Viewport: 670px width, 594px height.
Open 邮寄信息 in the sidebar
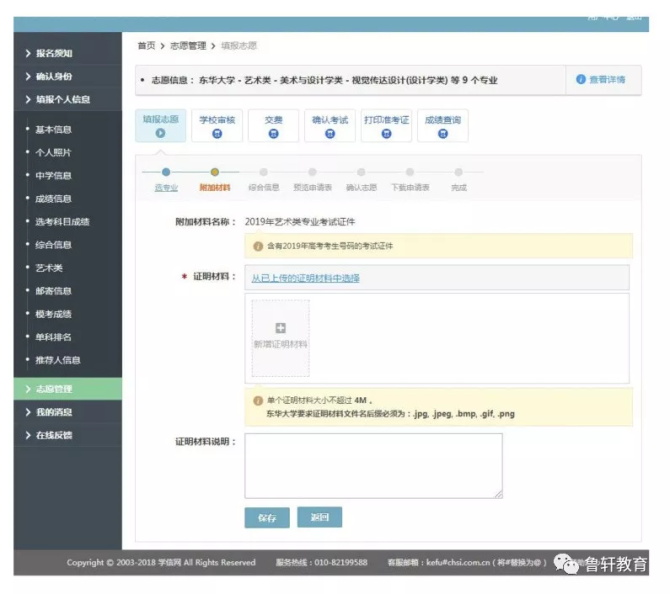(53, 291)
